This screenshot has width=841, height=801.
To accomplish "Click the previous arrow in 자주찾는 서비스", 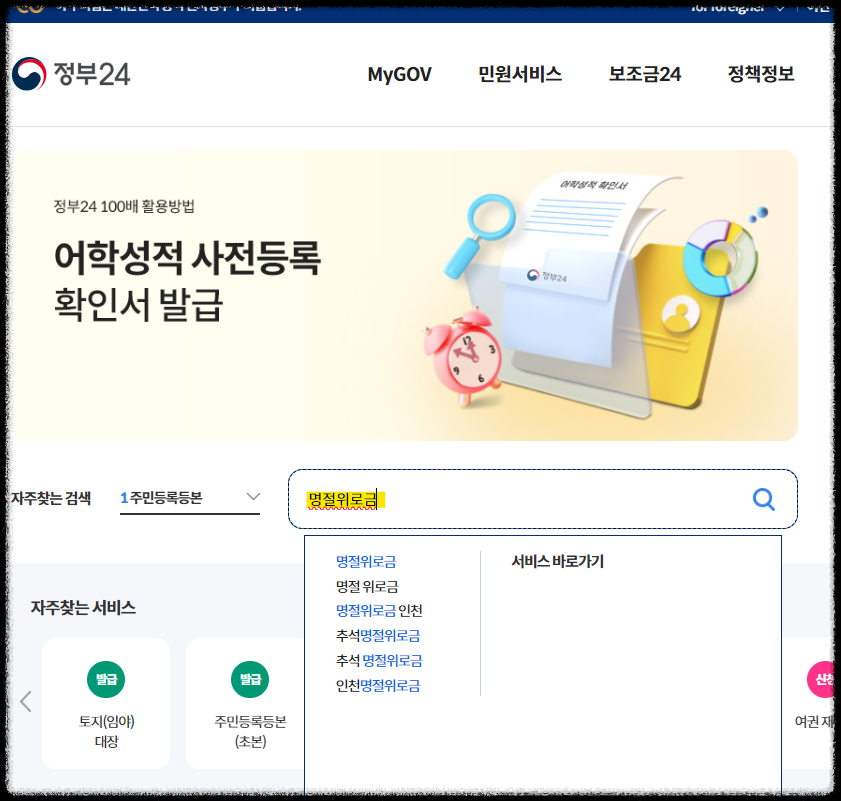I will pos(25,701).
